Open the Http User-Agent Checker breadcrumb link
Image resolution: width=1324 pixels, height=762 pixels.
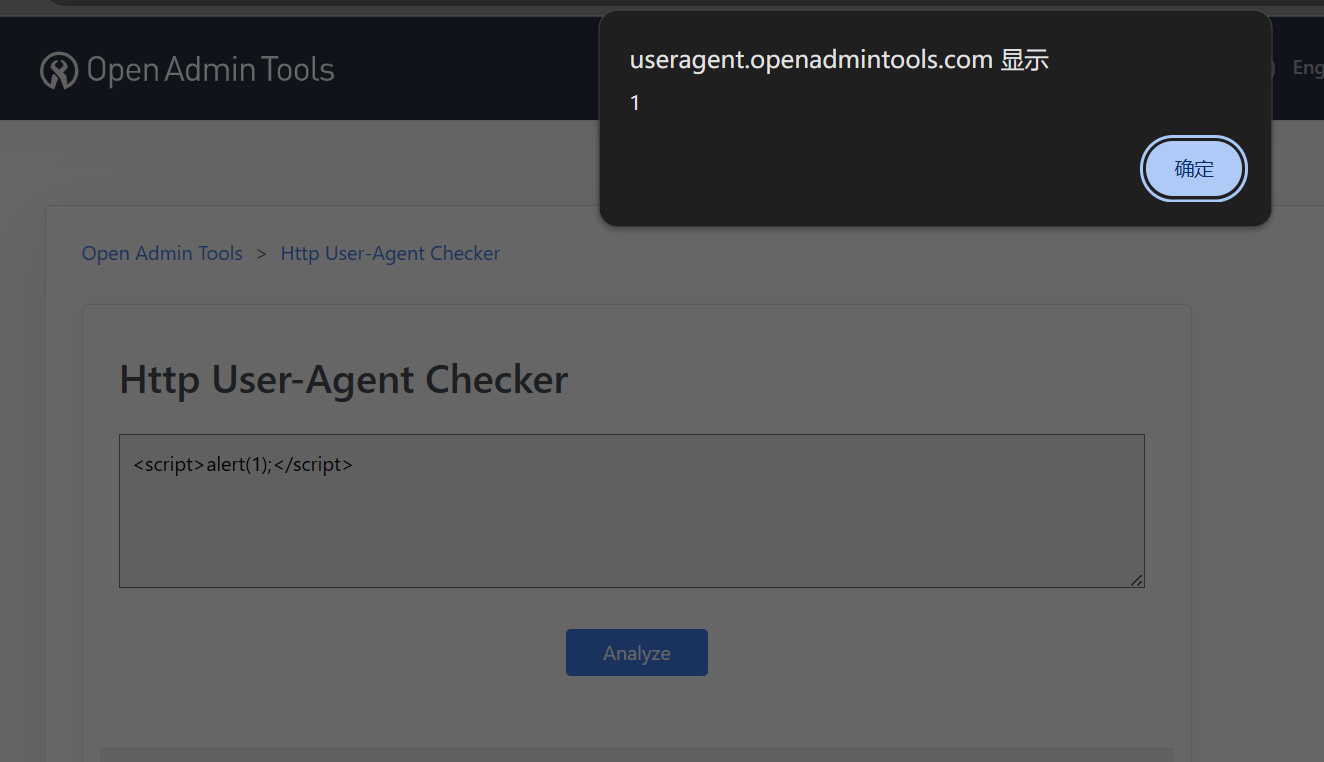[390, 253]
